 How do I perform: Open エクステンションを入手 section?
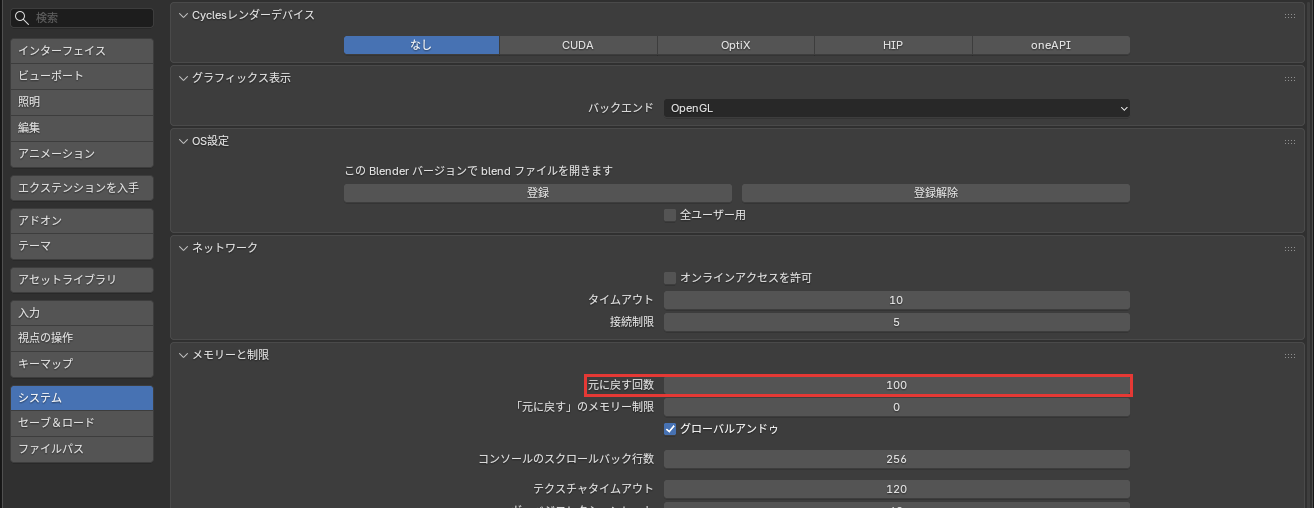82,187
